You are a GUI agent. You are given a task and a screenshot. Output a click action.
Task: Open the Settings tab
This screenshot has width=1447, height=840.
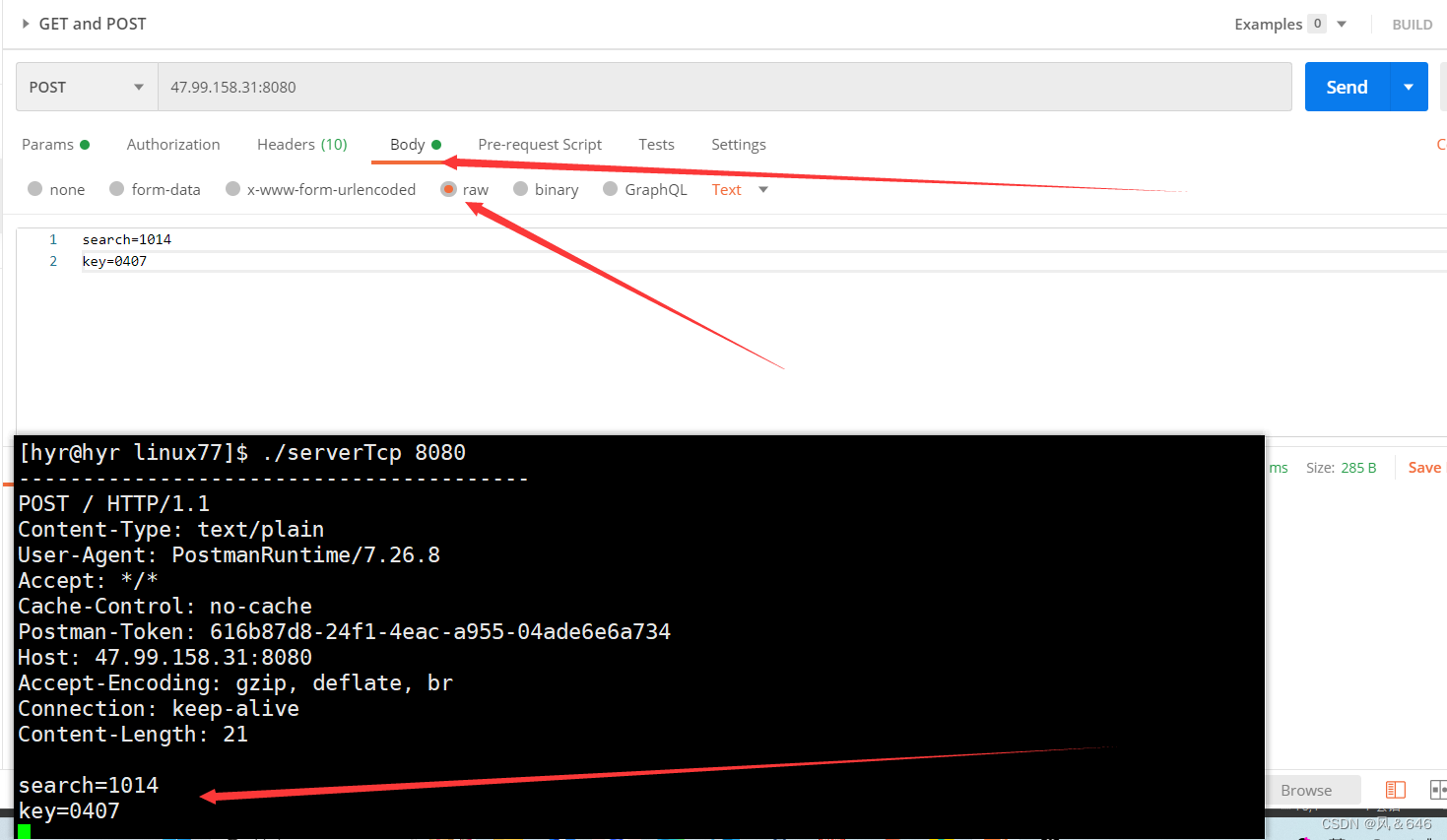(739, 144)
